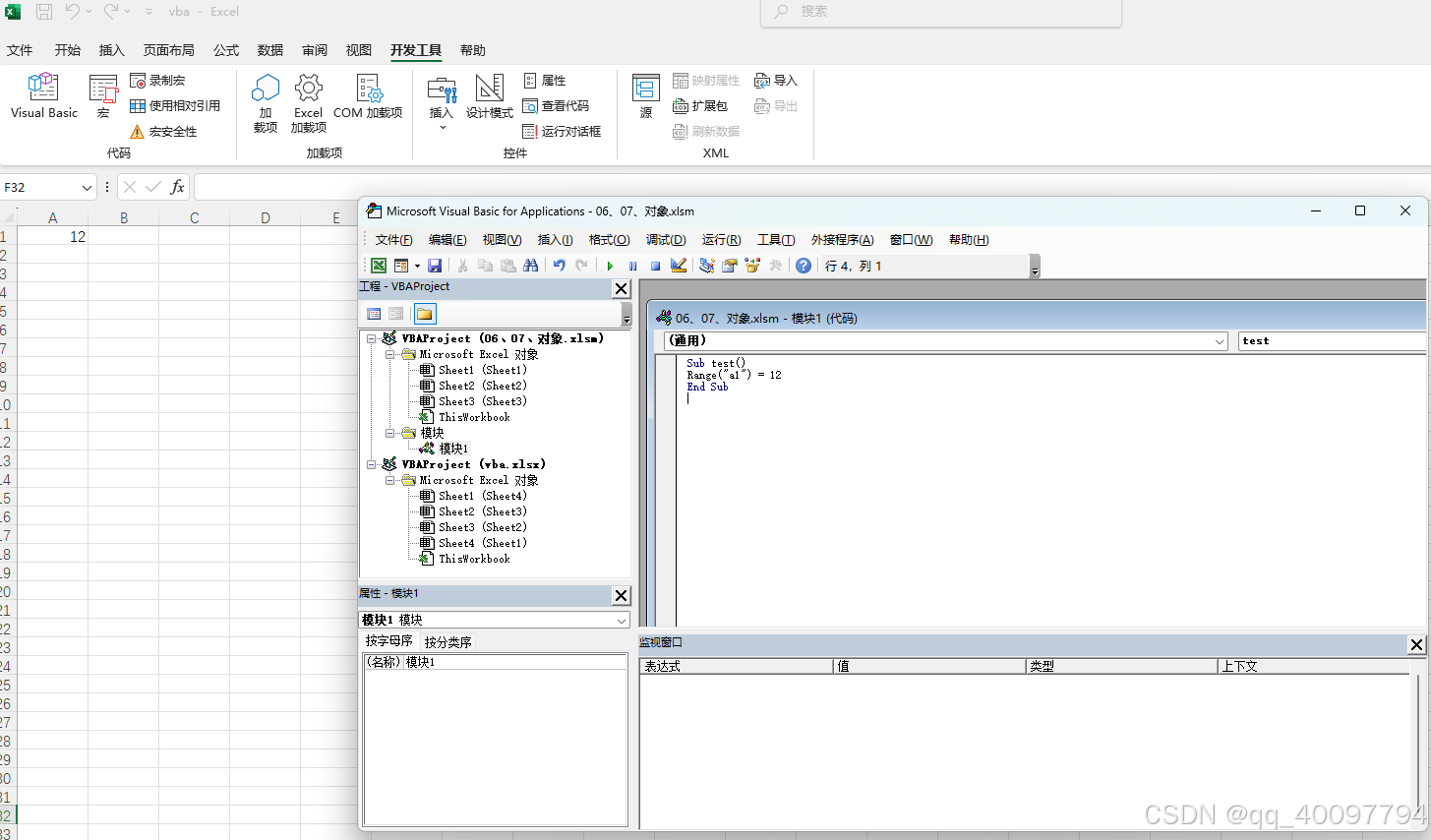Open the 宏 (Macros) dialog
The height and width of the screenshot is (840, 1431).
point(103,96)
